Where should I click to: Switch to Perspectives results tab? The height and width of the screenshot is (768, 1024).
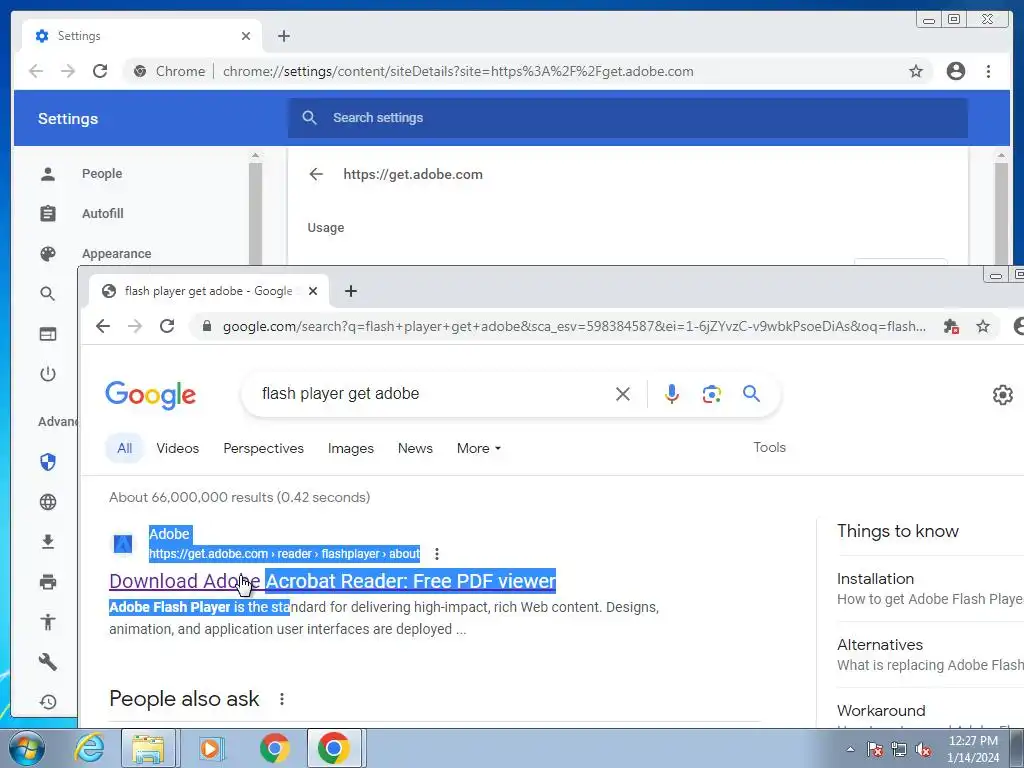(x=263, y=449)
